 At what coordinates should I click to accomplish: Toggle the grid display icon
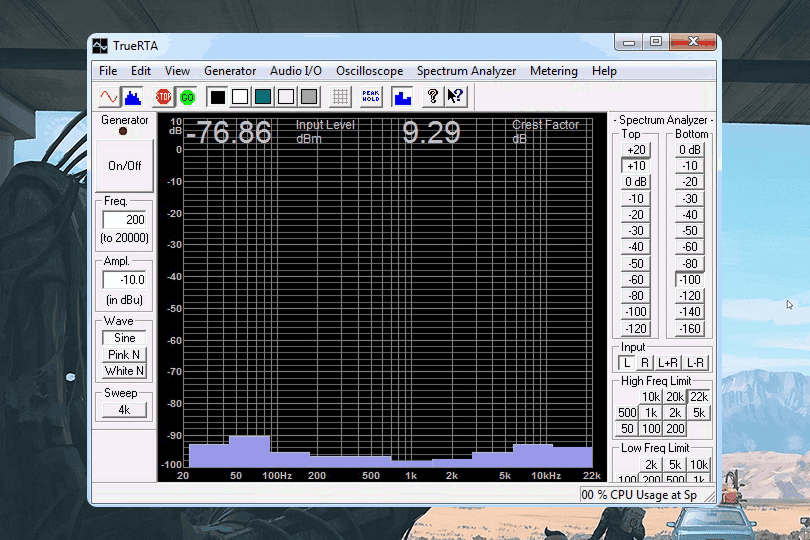341,97
